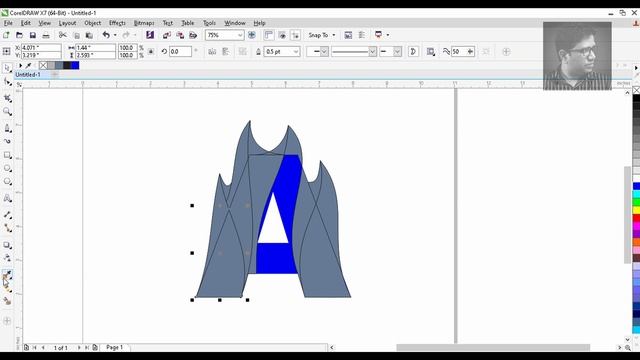Open a file with the folder icon
Viewport: 640px width, 360px height.
(19, 35)
